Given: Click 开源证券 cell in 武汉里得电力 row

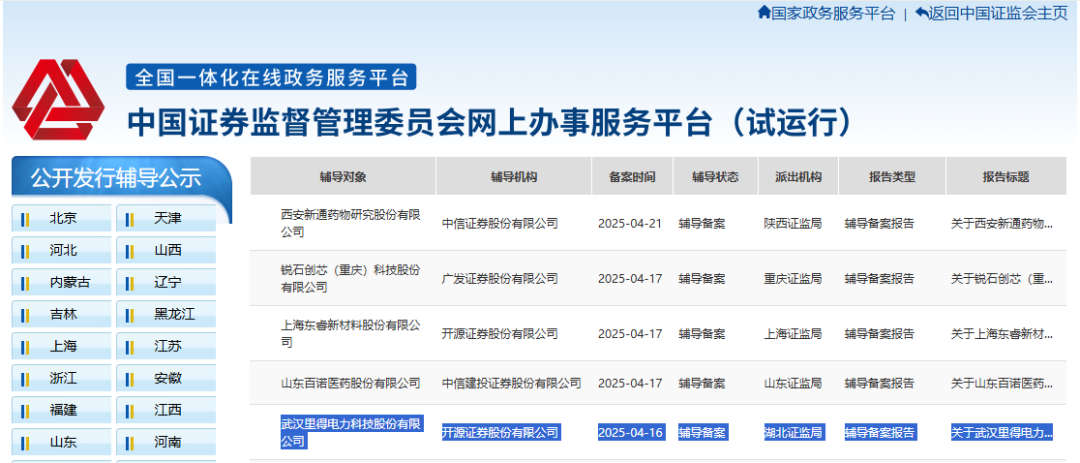Looking at the screenshot, I should point(500,433).
